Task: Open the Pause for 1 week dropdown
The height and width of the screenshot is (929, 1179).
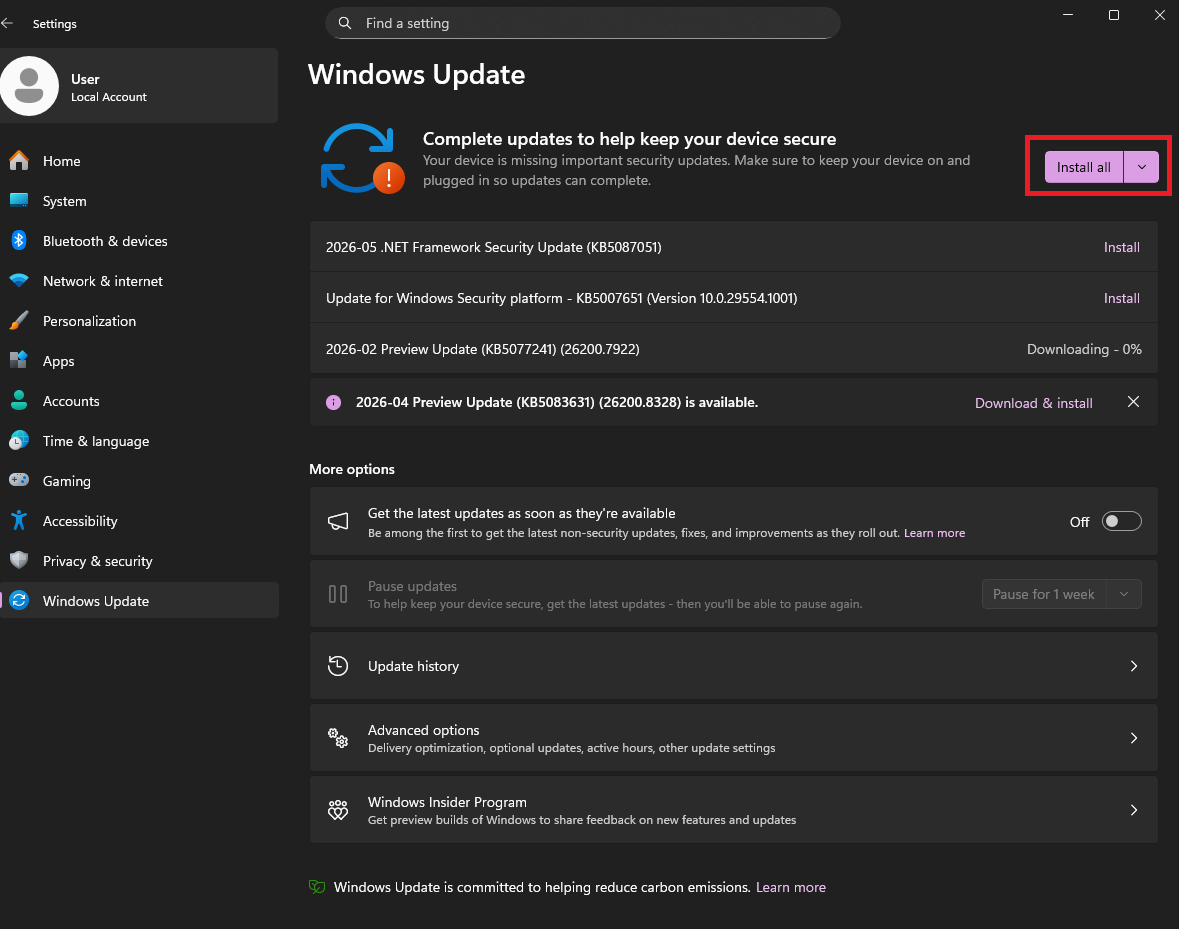Action: pos(1124,595)
